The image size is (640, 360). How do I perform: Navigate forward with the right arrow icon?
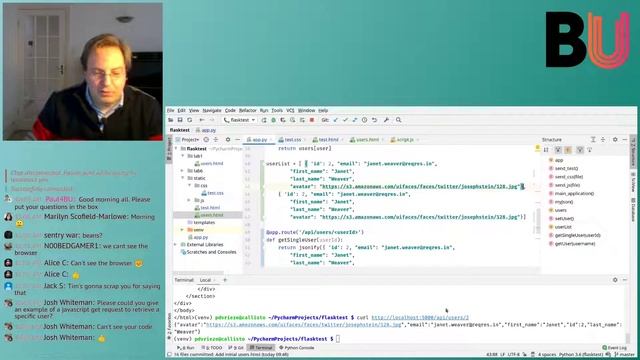coord(211,120)
